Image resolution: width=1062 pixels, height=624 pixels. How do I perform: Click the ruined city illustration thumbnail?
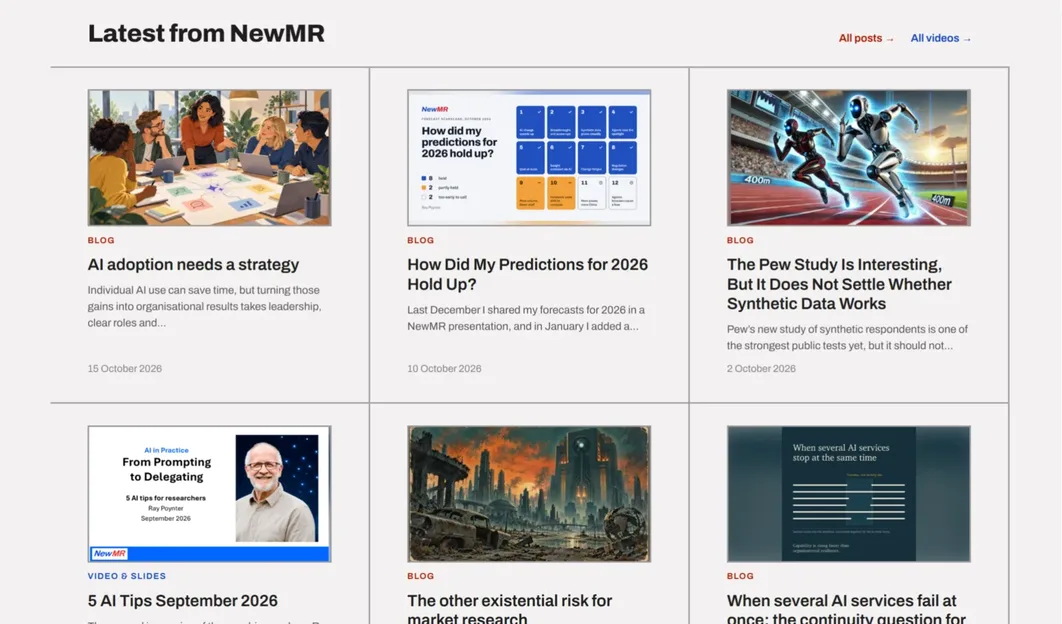[529, 494]
